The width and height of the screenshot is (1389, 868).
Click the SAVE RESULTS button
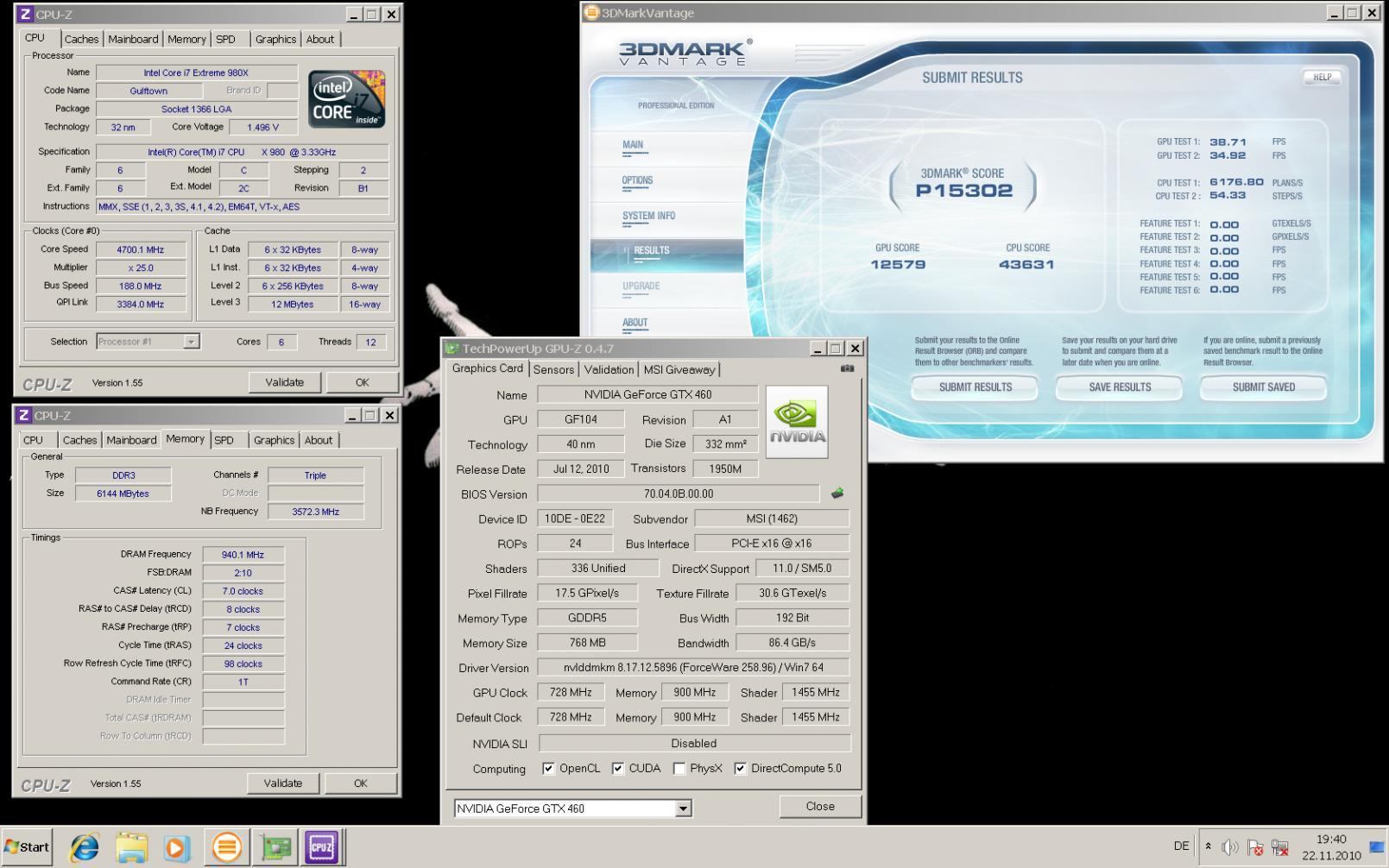tap(1120, 387)
